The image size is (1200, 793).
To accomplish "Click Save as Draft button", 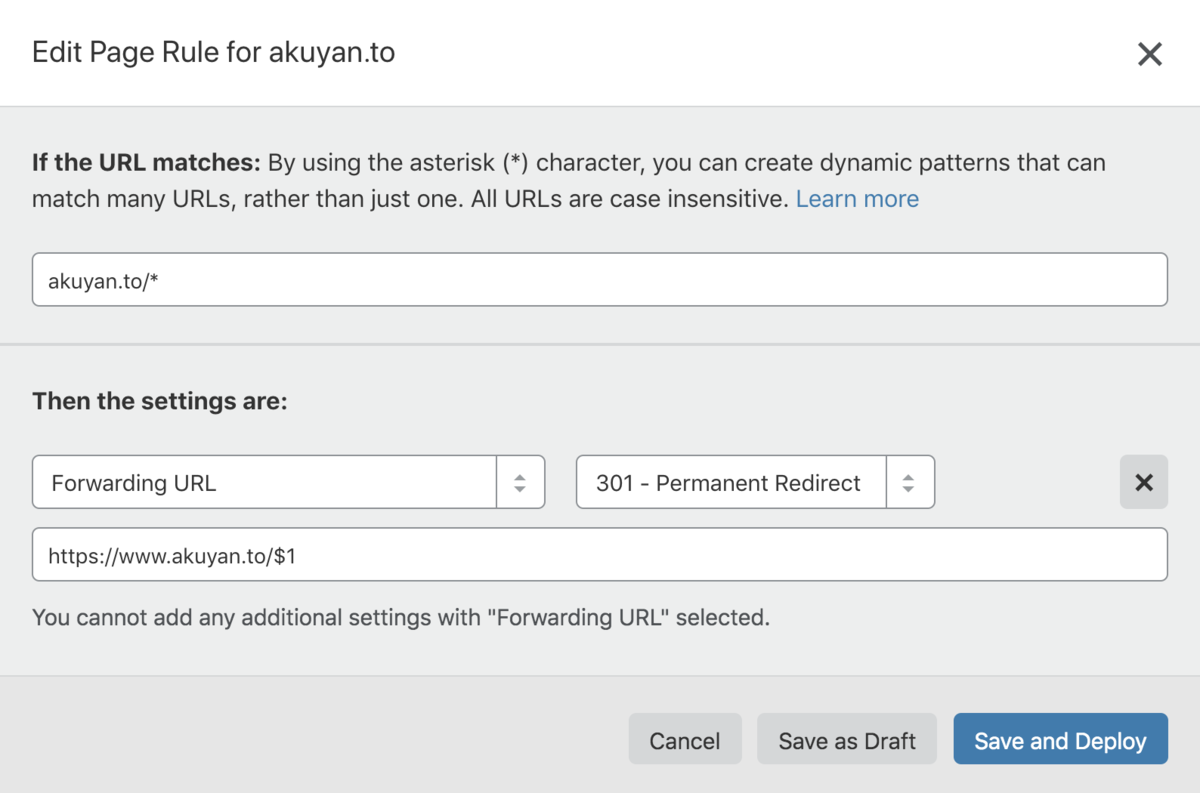I will [x=847, y=739].
